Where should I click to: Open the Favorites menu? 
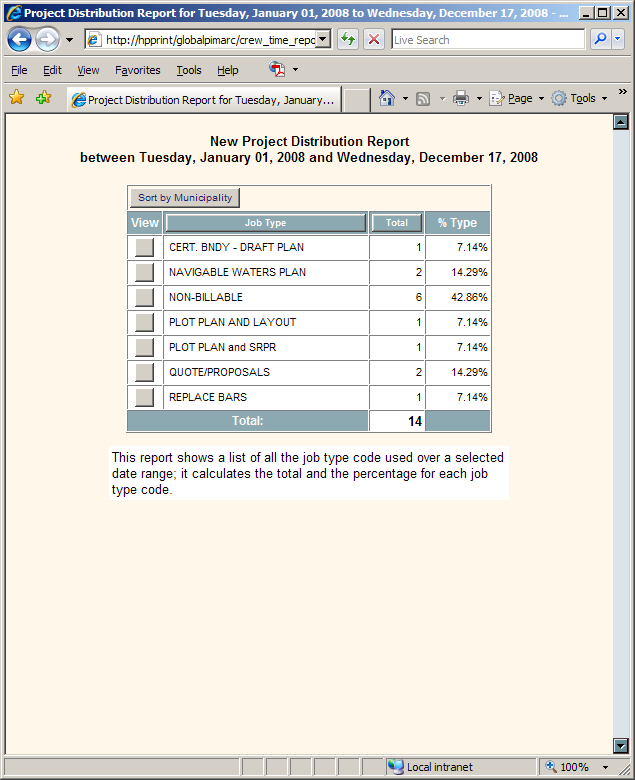coord(138,70)
